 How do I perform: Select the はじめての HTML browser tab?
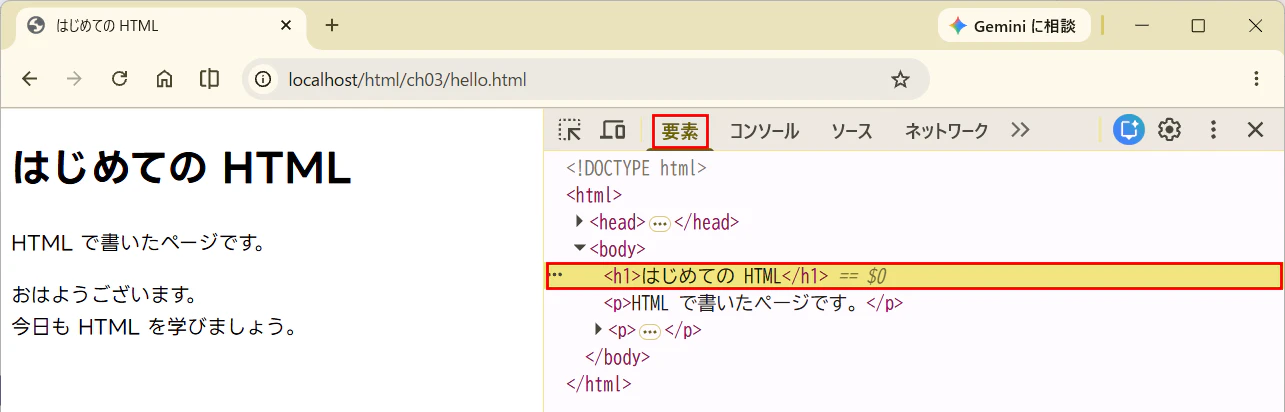[x=162, y=26]
